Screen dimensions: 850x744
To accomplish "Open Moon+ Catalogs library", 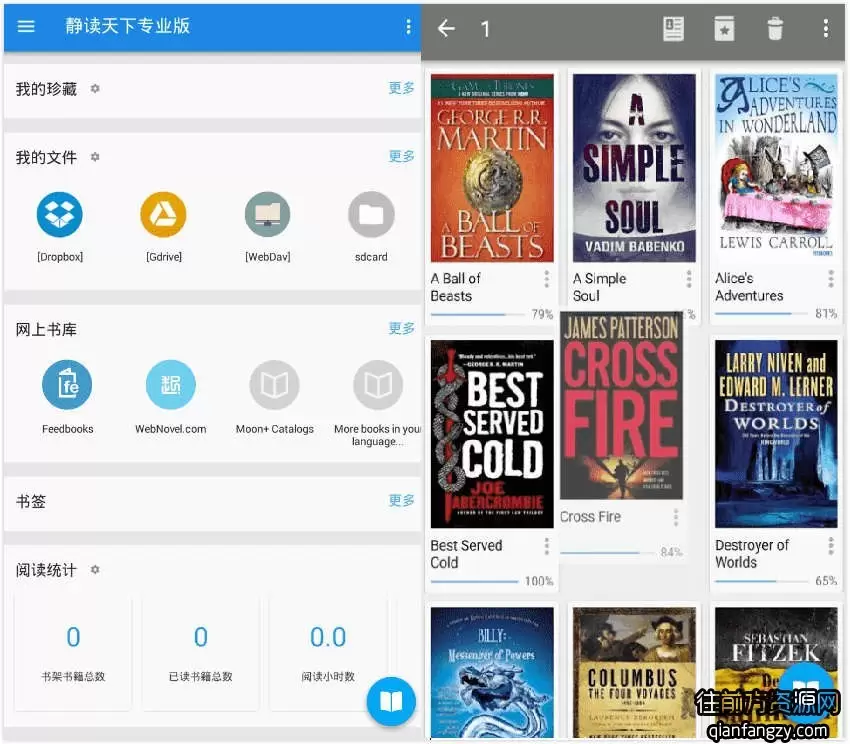I will tap(274, 385).
